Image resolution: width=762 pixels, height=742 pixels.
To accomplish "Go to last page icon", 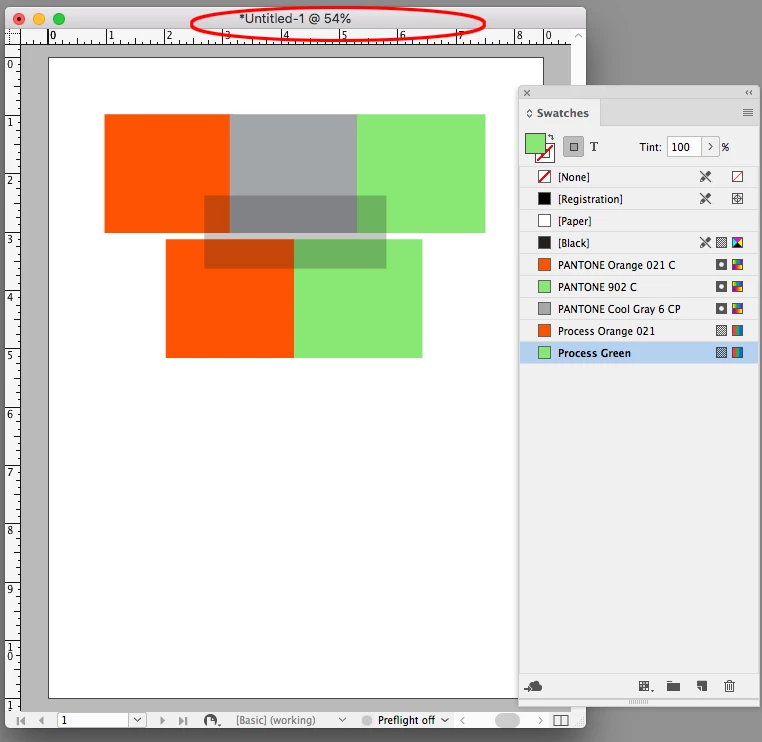I will 183,721.
